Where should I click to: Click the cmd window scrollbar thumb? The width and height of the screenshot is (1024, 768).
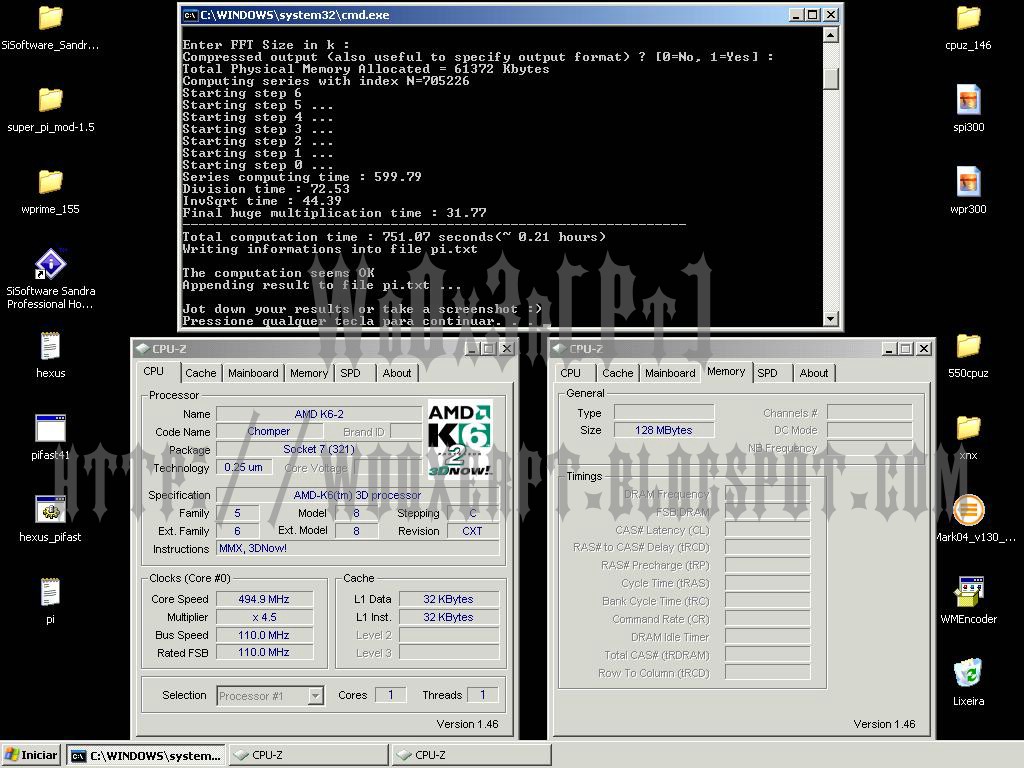tap(831, 79)
